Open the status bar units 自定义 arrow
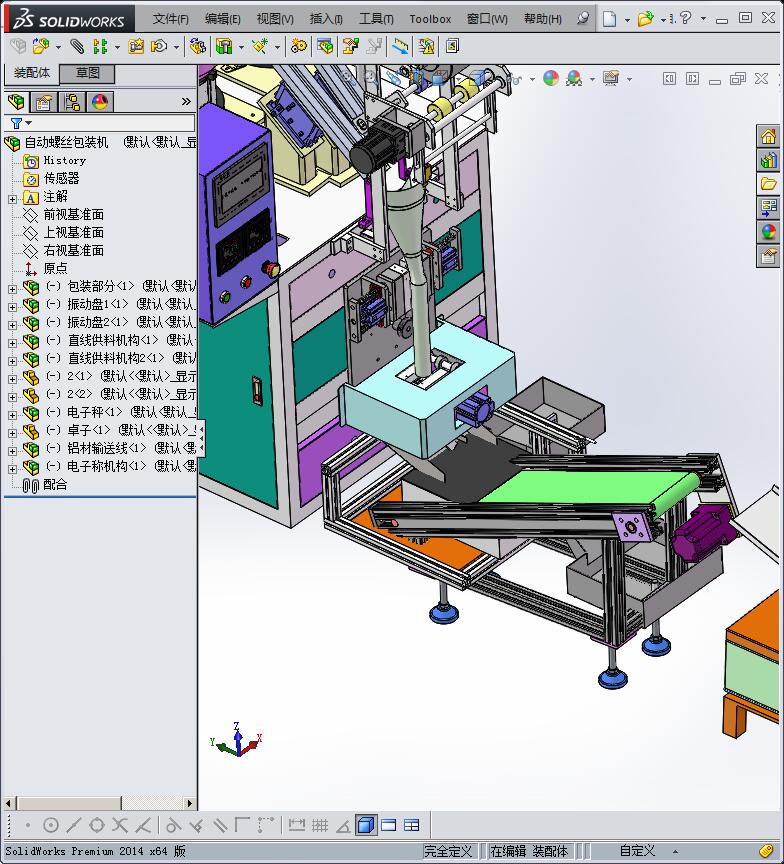 [675, 851]
